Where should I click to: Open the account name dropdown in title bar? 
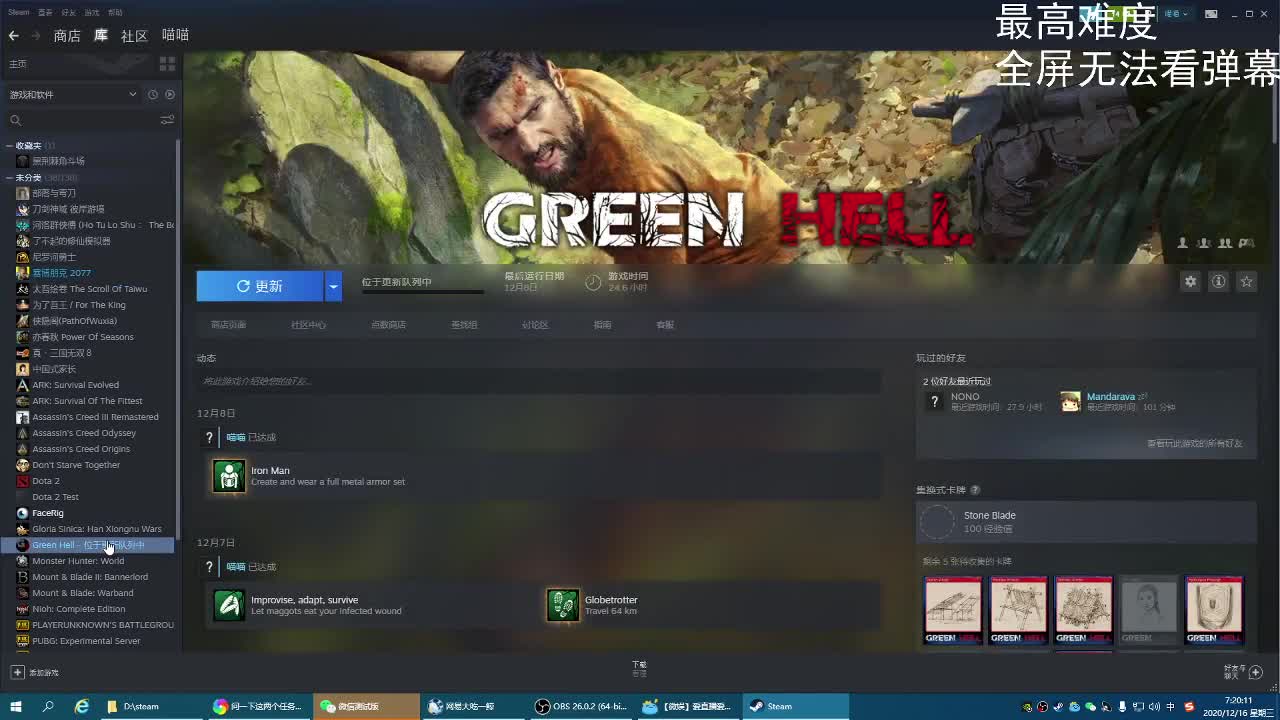[x=1174, y=14]
